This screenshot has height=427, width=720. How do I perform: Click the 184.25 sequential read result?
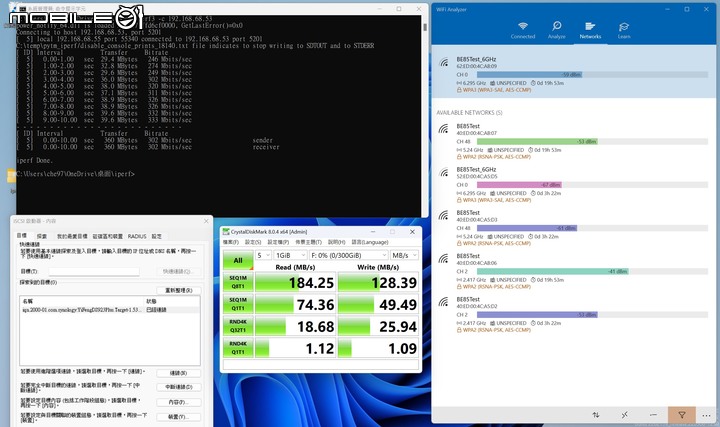tap(295, 282)
